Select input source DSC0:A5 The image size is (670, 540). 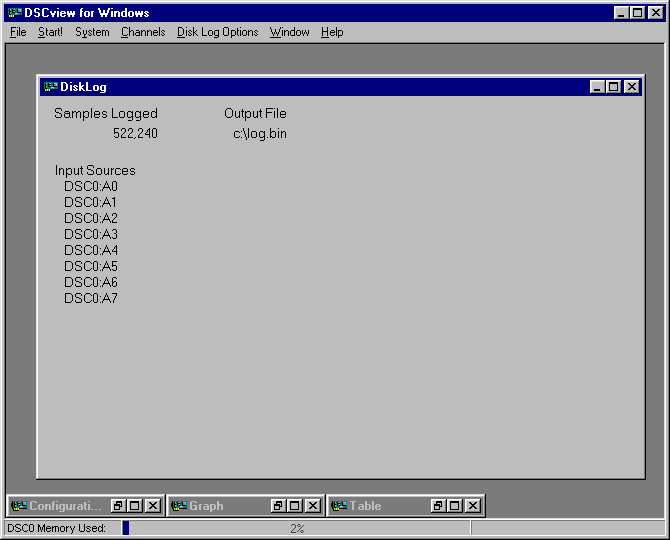(91, 266)
